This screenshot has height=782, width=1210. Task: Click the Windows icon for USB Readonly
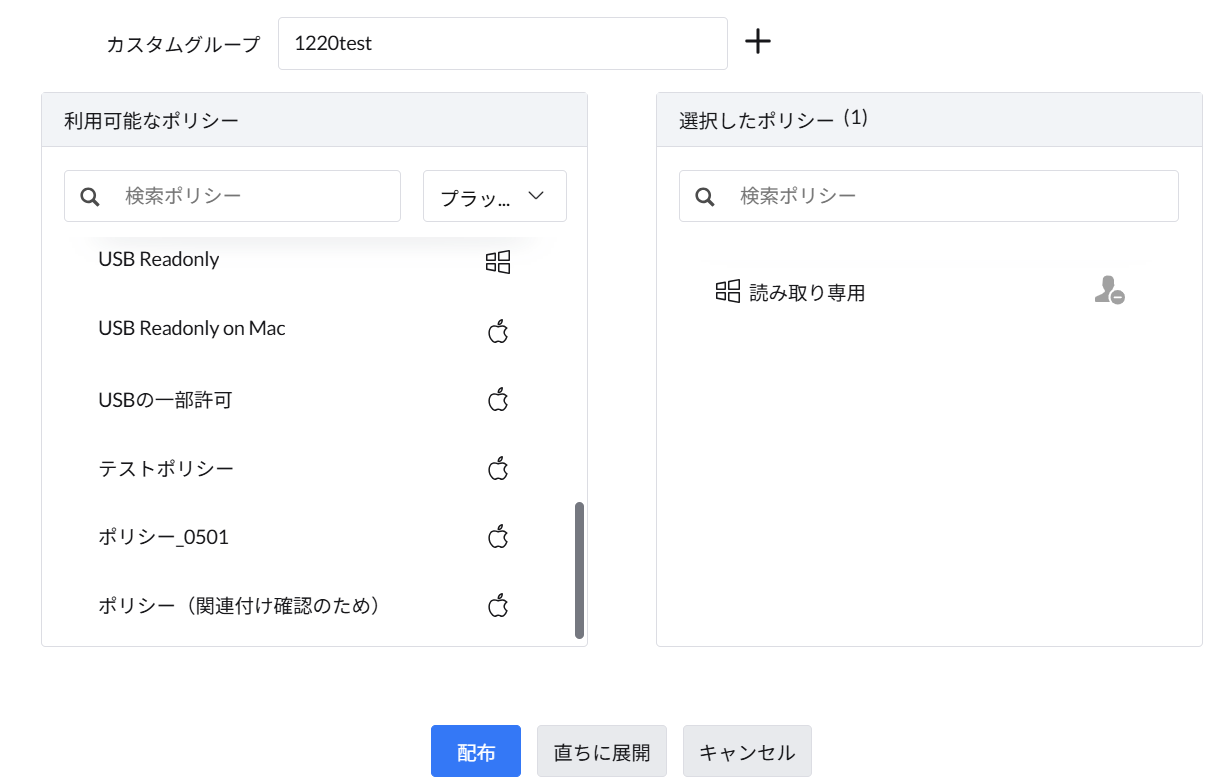tap(498, 262)
